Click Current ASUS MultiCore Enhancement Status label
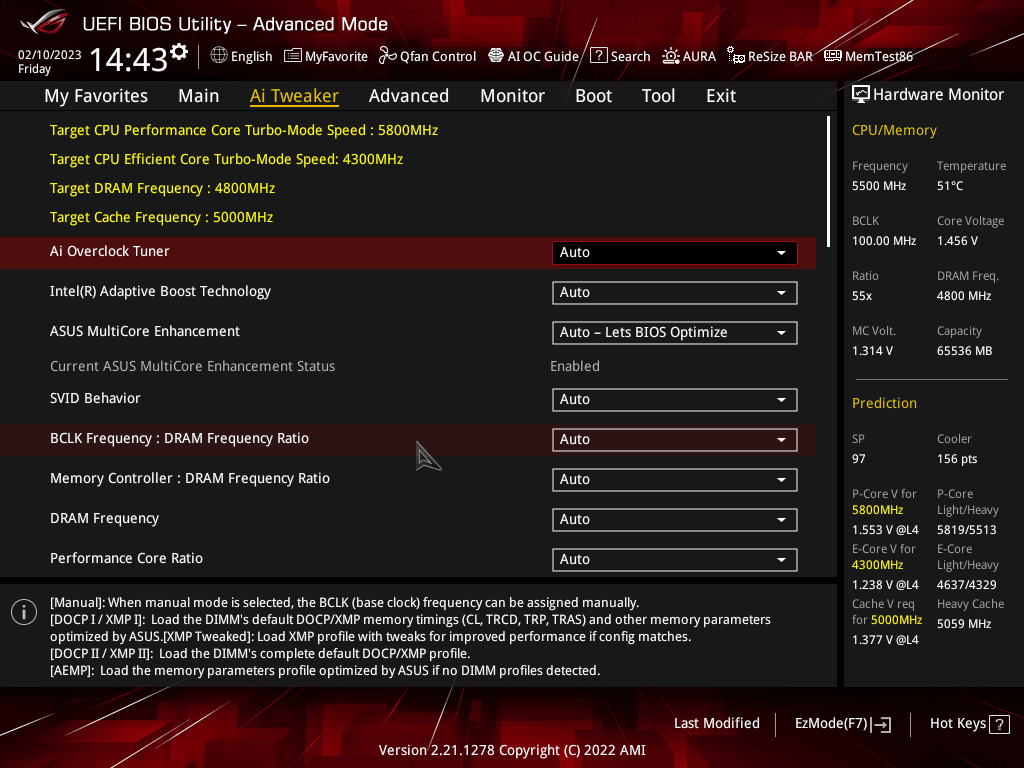This screenshot has width=1024, height=768. [193, 366]
